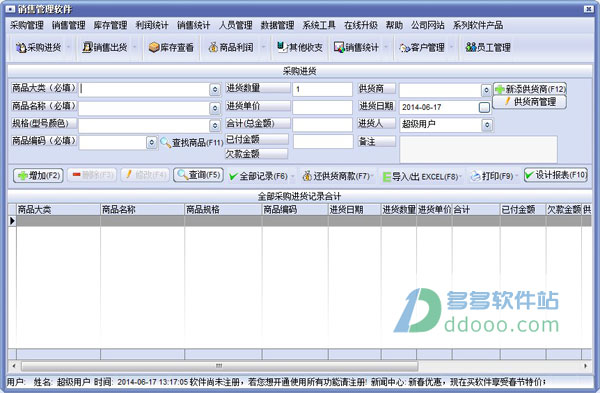Click 增加(F2) add button
Image resolution: width=600 pixels, height=393 pixels.
pyautogui.click(x=38, y=175)
